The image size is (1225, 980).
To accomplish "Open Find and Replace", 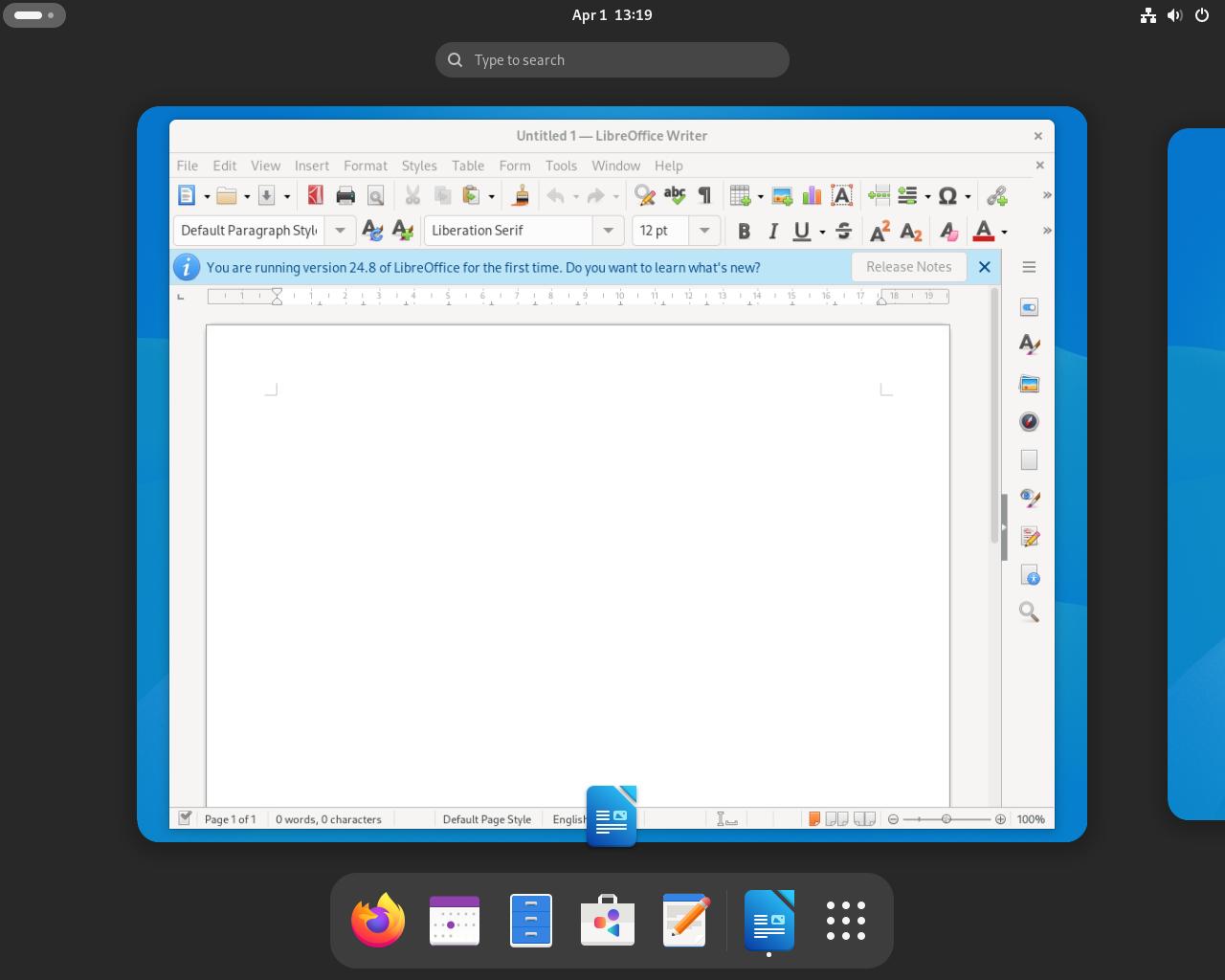I will click(x=645, y=195).
